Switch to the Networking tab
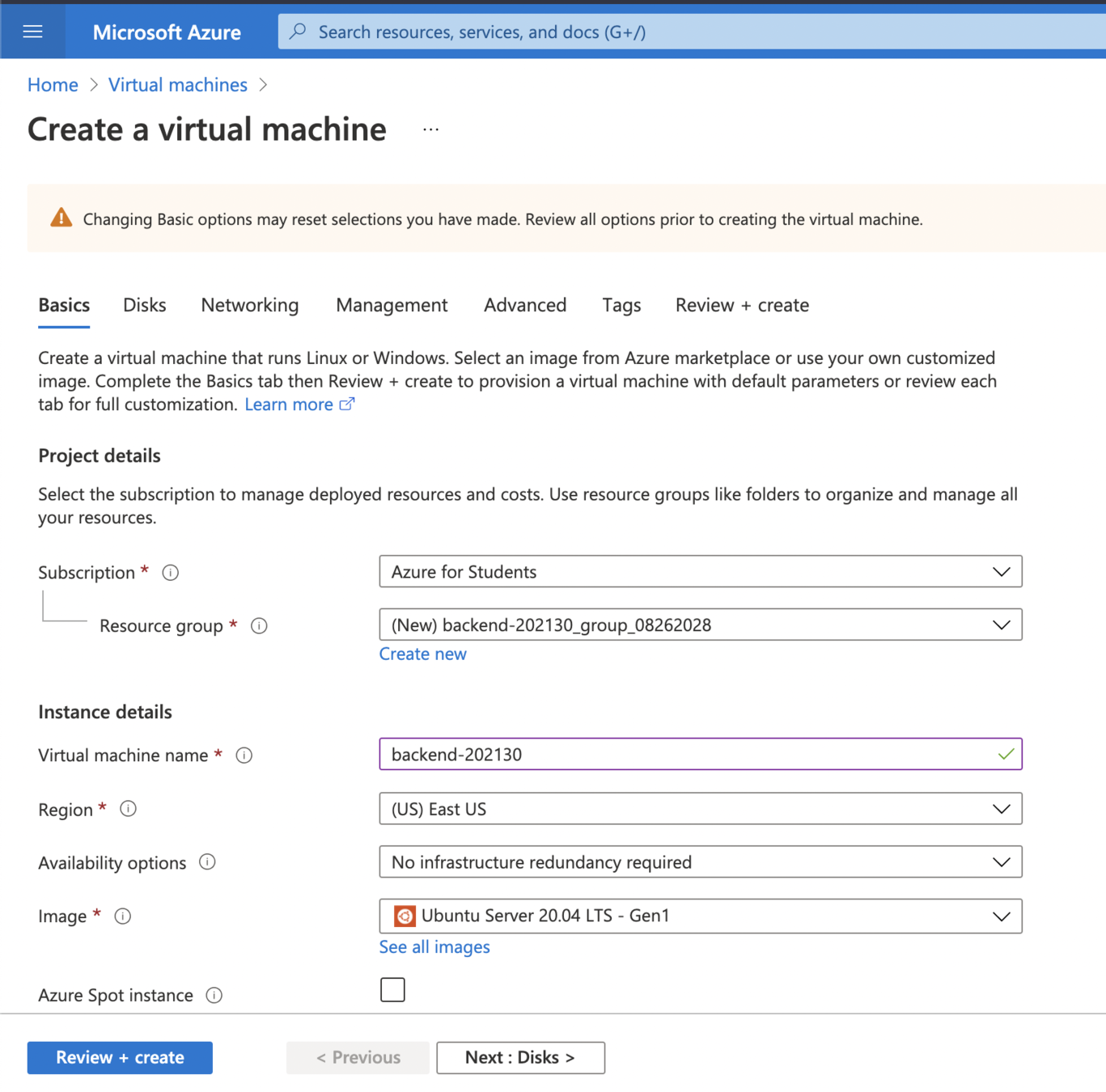Screen dimensions: 1106x1092 [250, 306]
